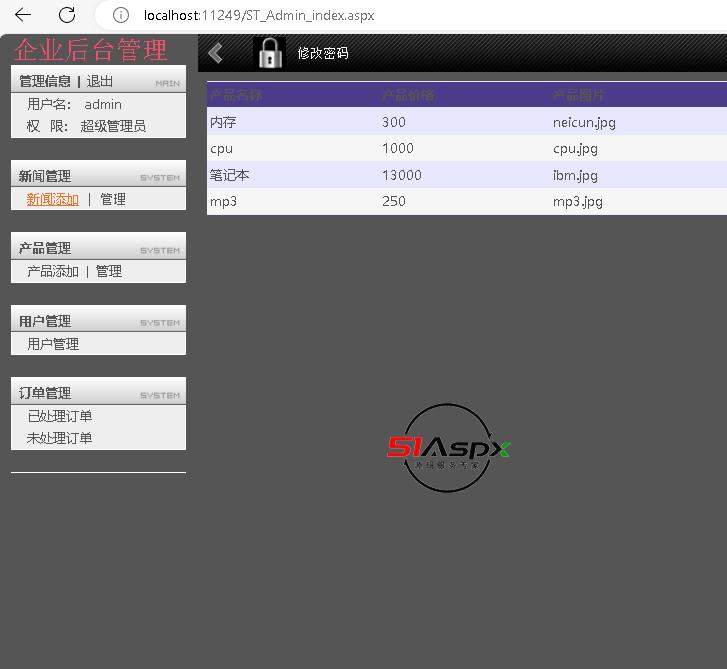The width and height of the screenshot is (727, 669).
Task: Click the 产品价格 column header
Action: [x=408, y=95]
